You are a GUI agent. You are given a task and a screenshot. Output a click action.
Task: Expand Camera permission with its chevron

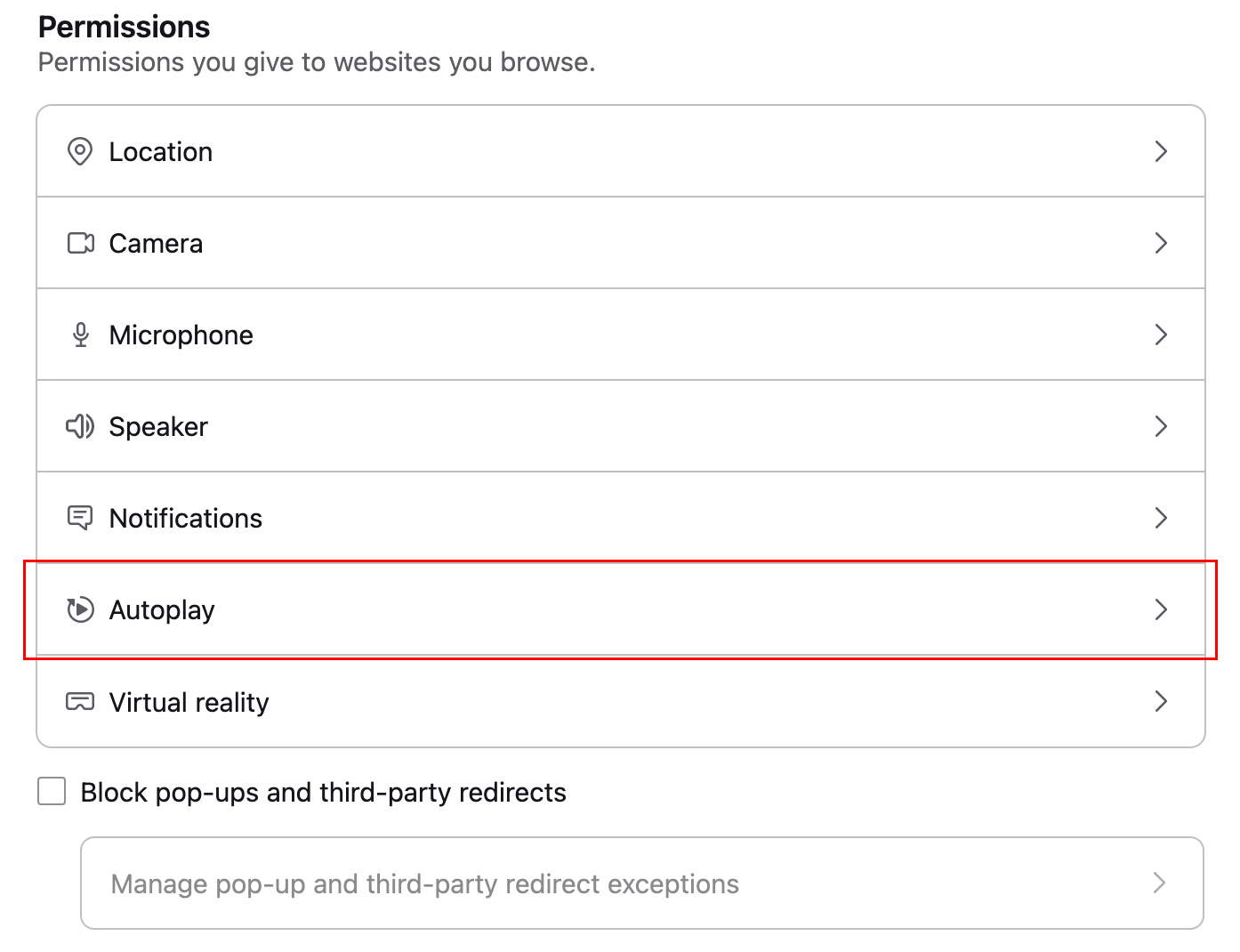1160,243
